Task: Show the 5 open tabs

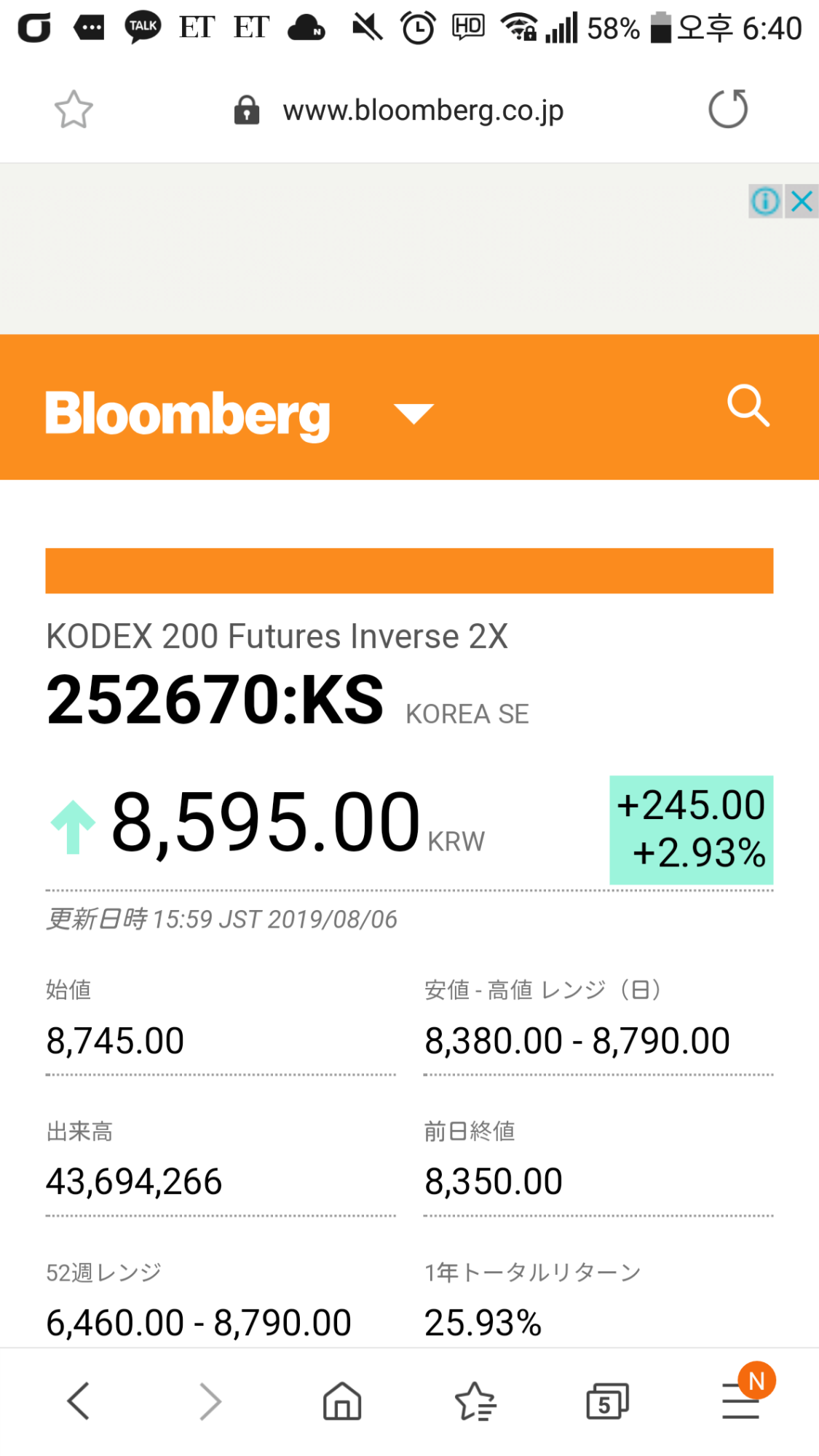Action: pos(606,1401)
